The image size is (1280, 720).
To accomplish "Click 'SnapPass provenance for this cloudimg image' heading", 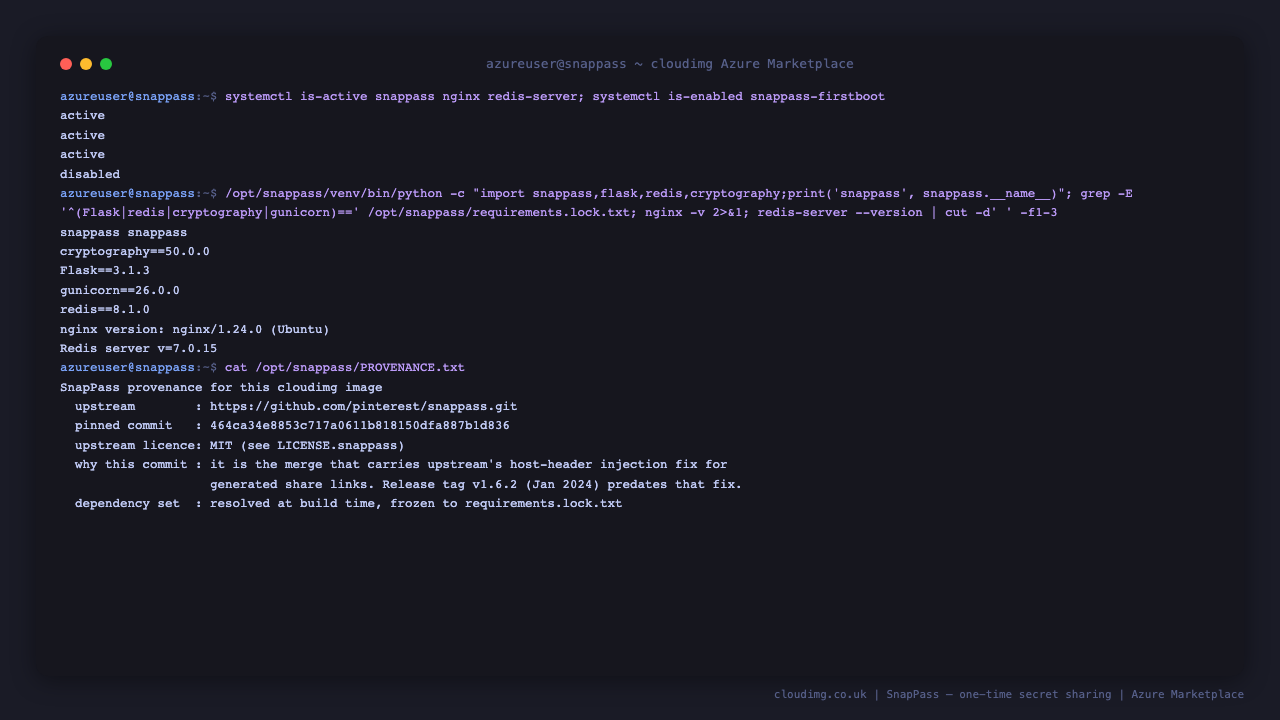I will 221,387.
